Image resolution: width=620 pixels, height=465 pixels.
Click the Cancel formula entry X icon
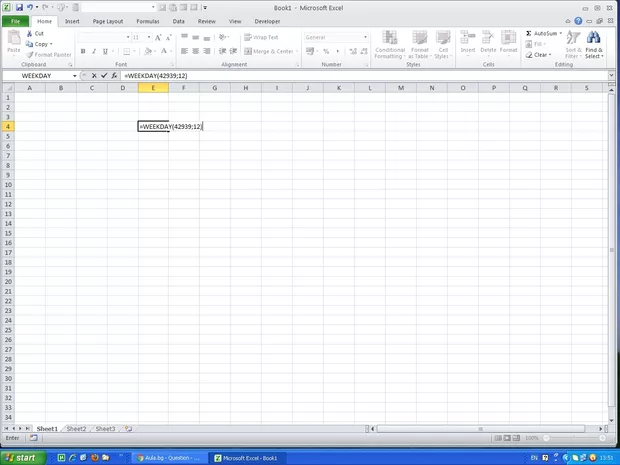(x=94, y=76)
